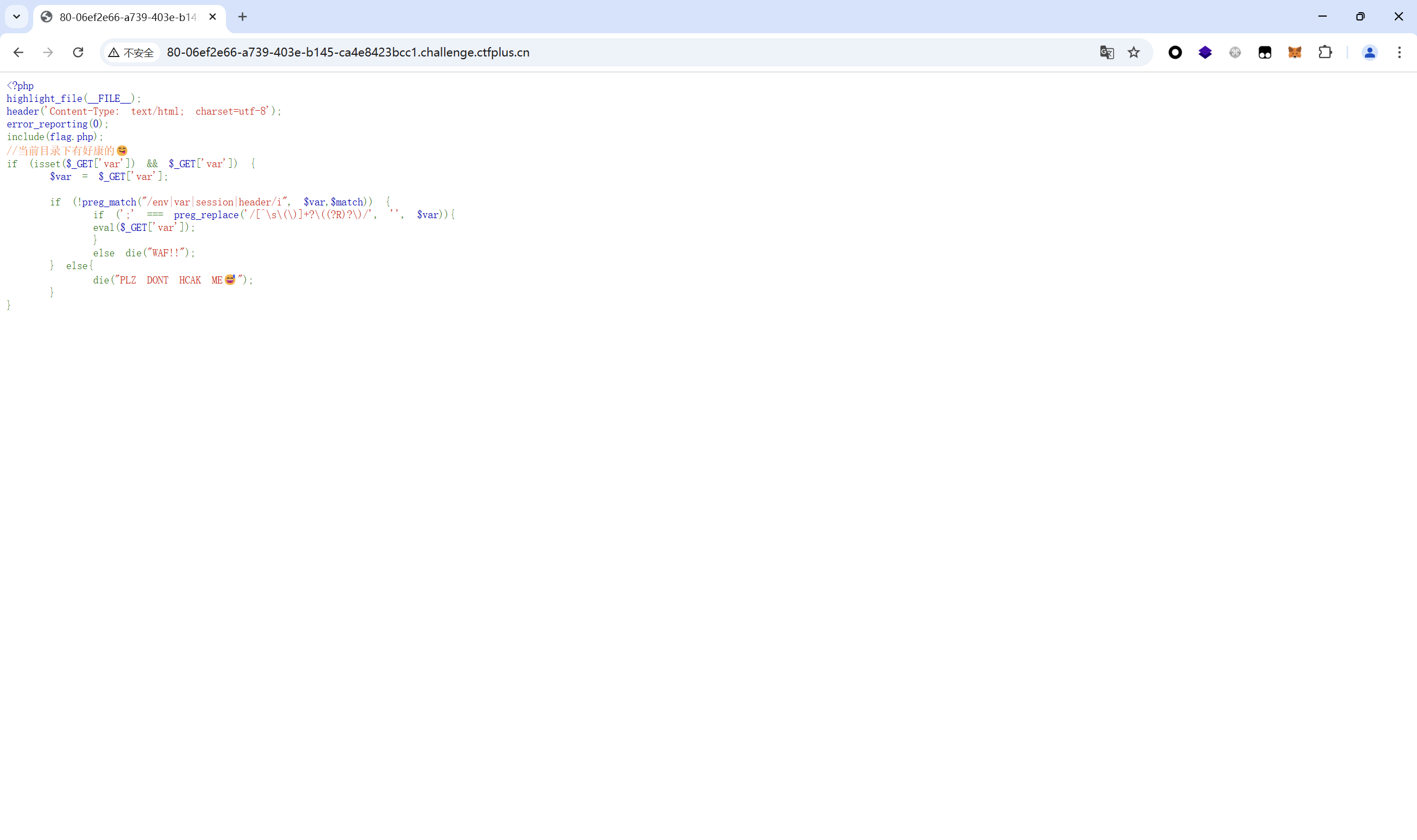Open the MetaMask fox extension
The image size is (1417, 840).
1295,53
